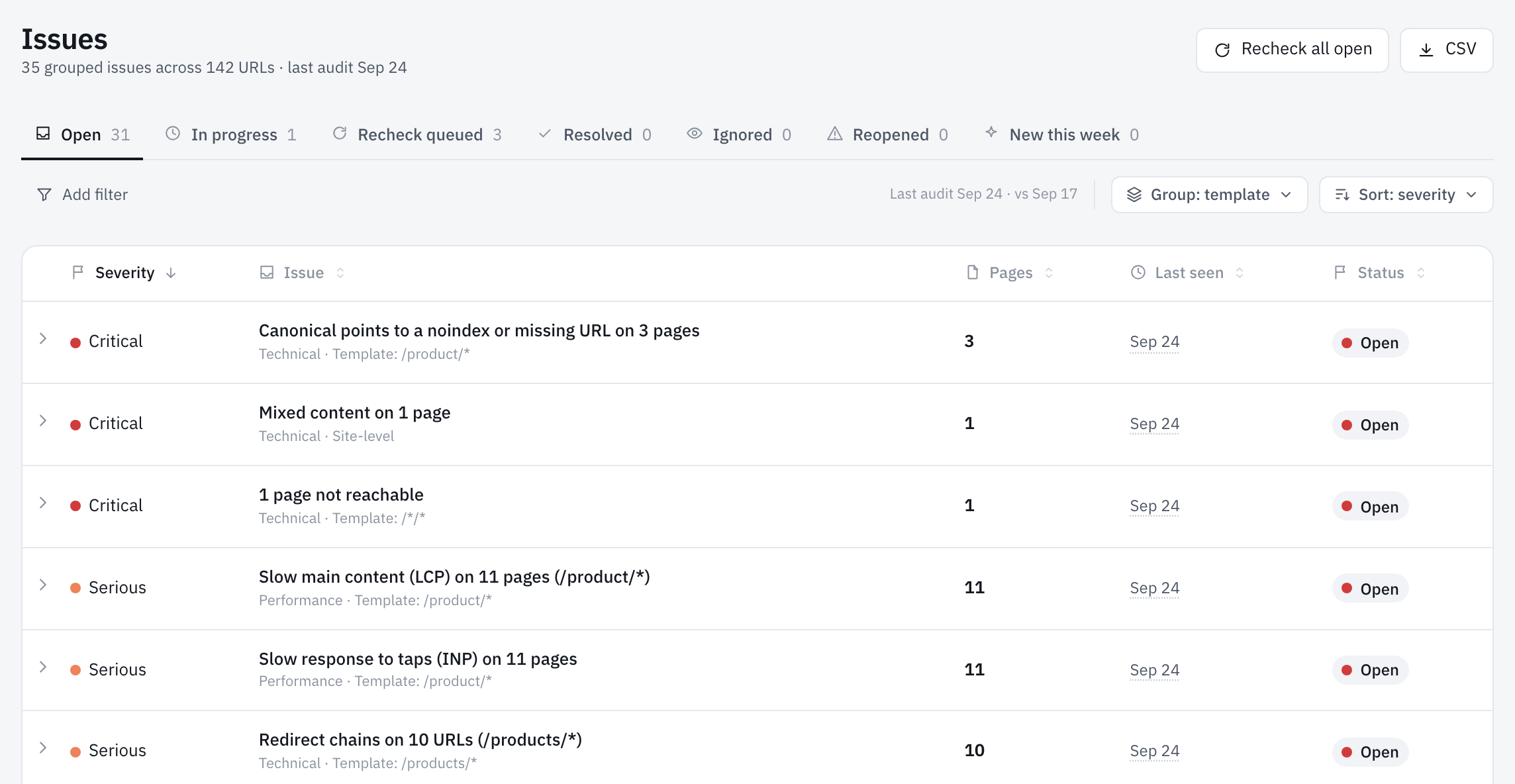Open the Redirect chains on 10 URLs issue
1515x784 pixels.
(420, 740)
